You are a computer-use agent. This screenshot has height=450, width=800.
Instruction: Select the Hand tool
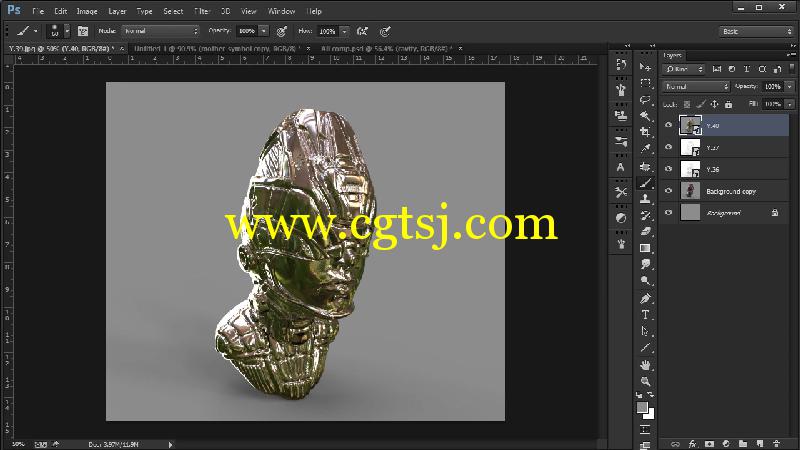pyautogui.click(x=645, y=365)
